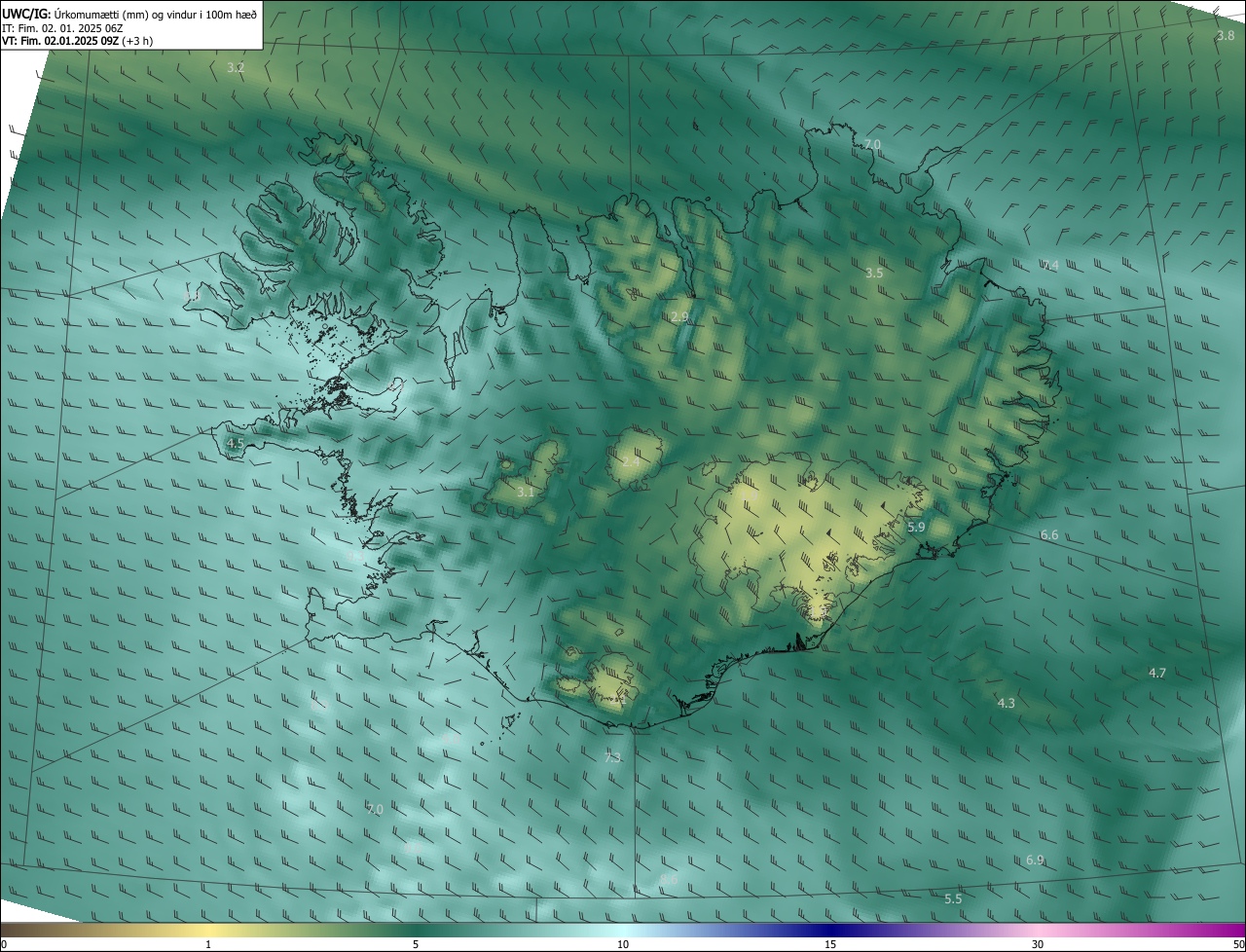Click the colour bar tick label 10
Viewport: 1246px width, 952px height.
[623, 944]
